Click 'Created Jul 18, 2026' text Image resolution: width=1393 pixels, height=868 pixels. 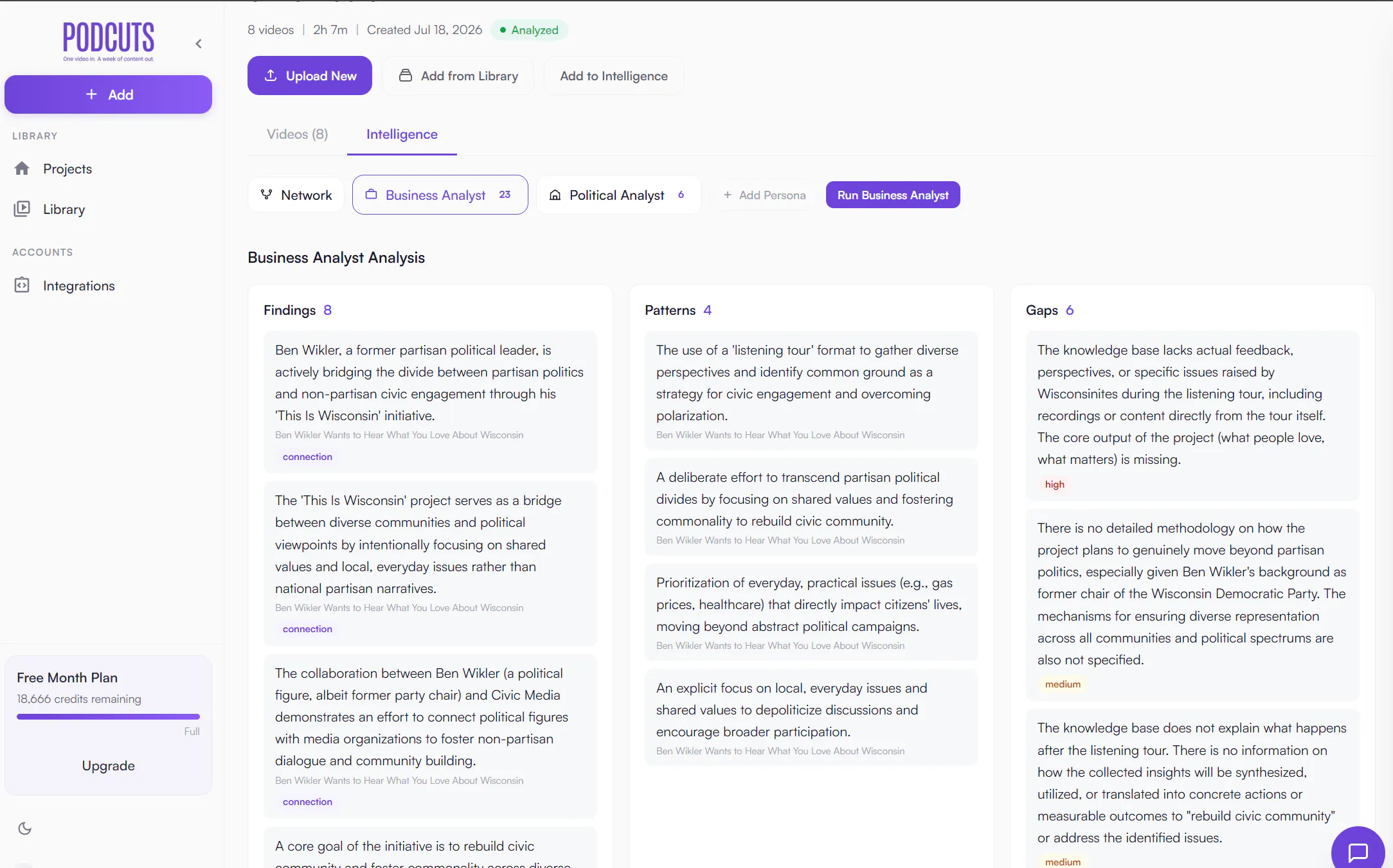pos(424,30)
